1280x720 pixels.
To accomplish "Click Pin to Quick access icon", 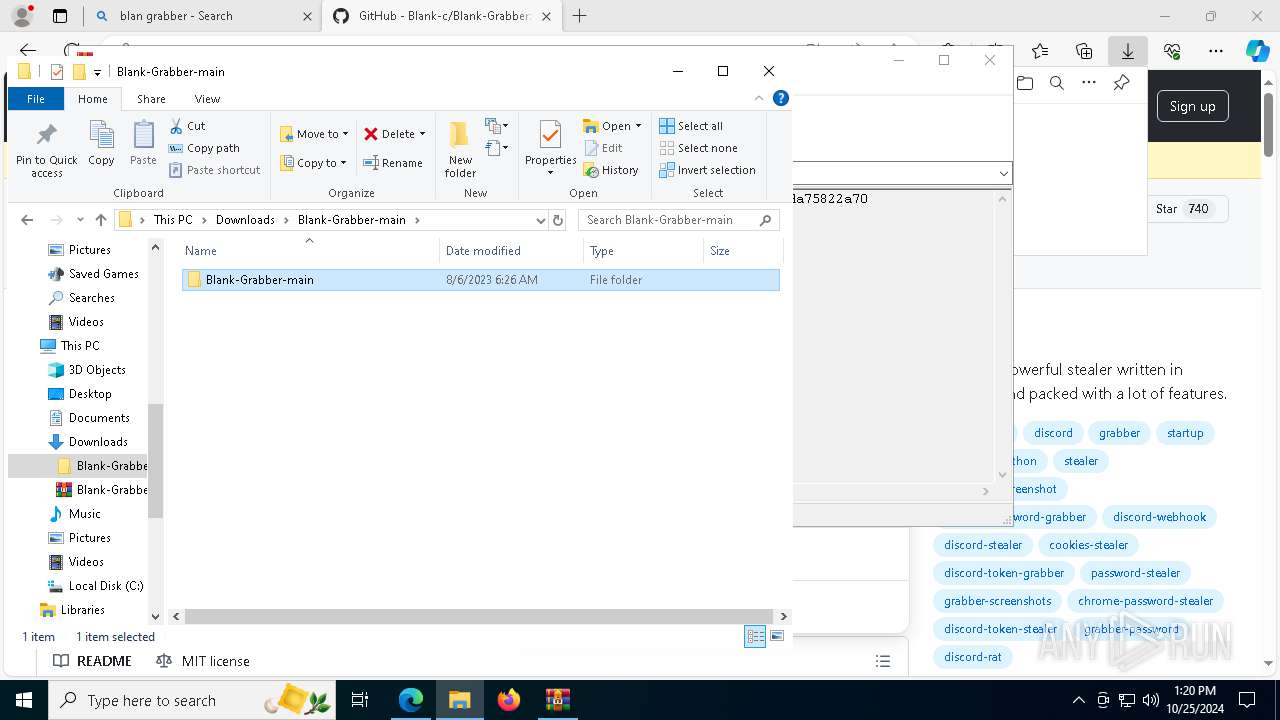I will point(46,150).
